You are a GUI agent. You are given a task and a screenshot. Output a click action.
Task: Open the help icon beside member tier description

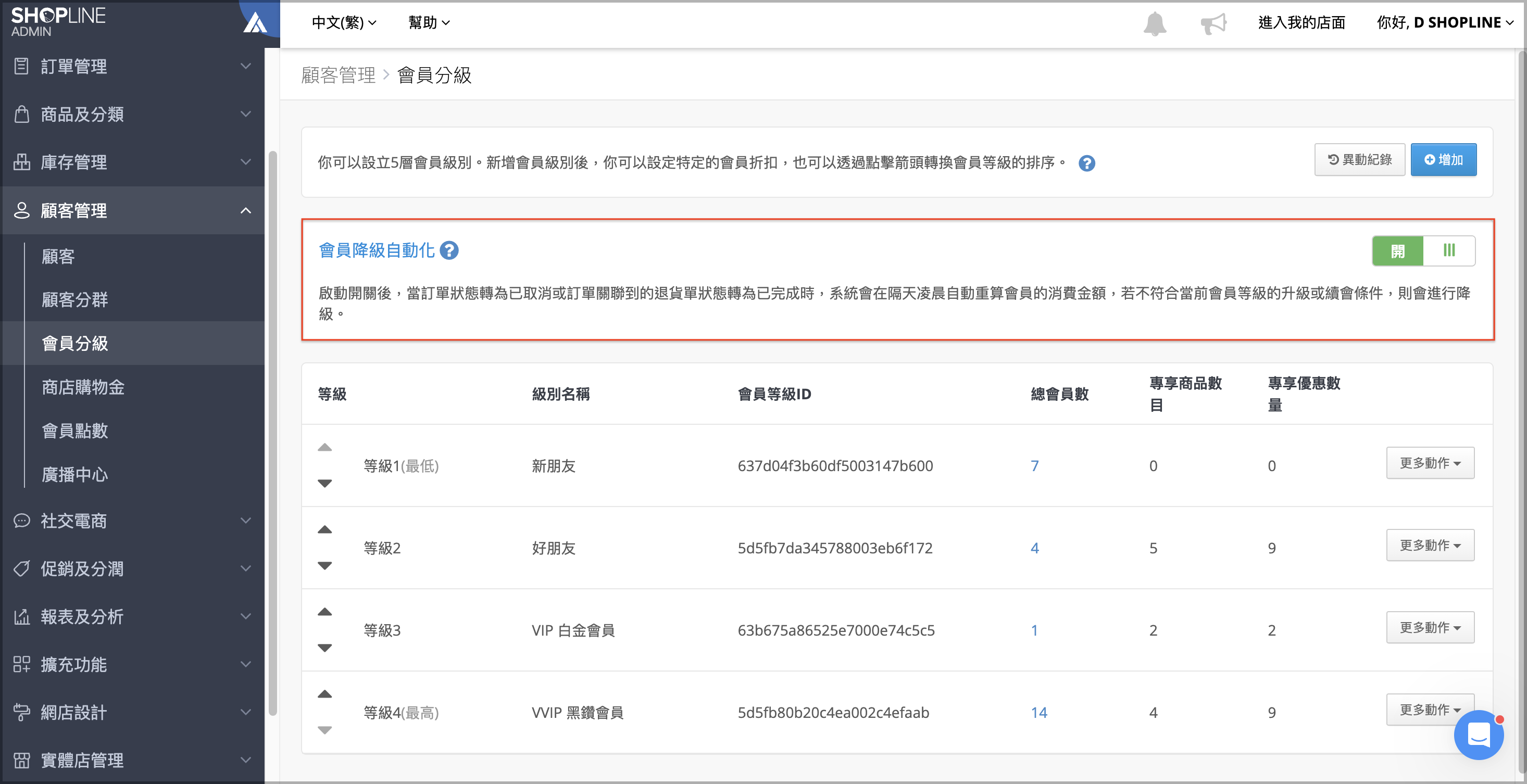(1086, 163)
